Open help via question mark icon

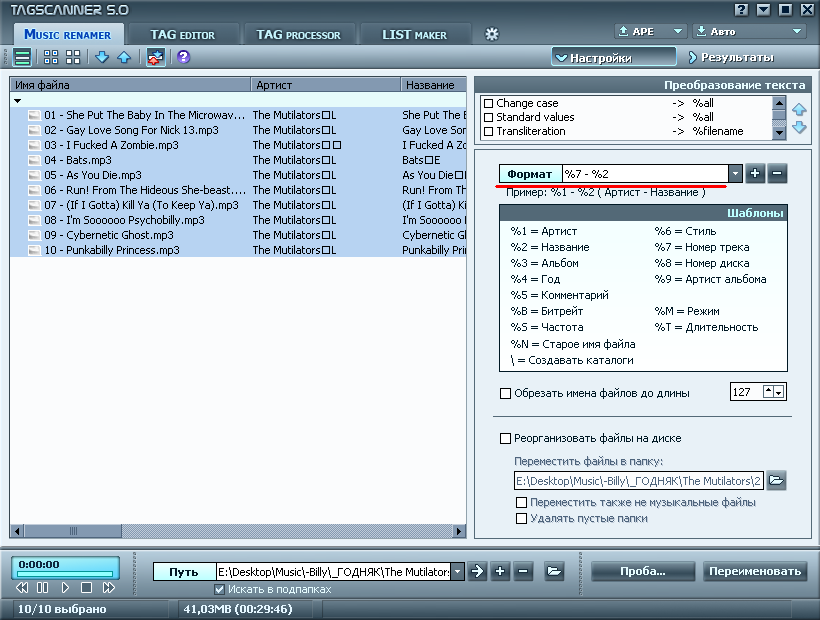tap(183, 56)
